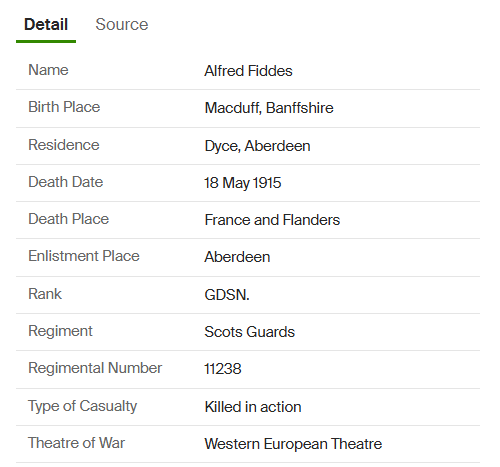The height and width of the screenshot is (467, 500).
Task: Click Aberdeen enlistment place value
Action: click(x=237, y=257)
